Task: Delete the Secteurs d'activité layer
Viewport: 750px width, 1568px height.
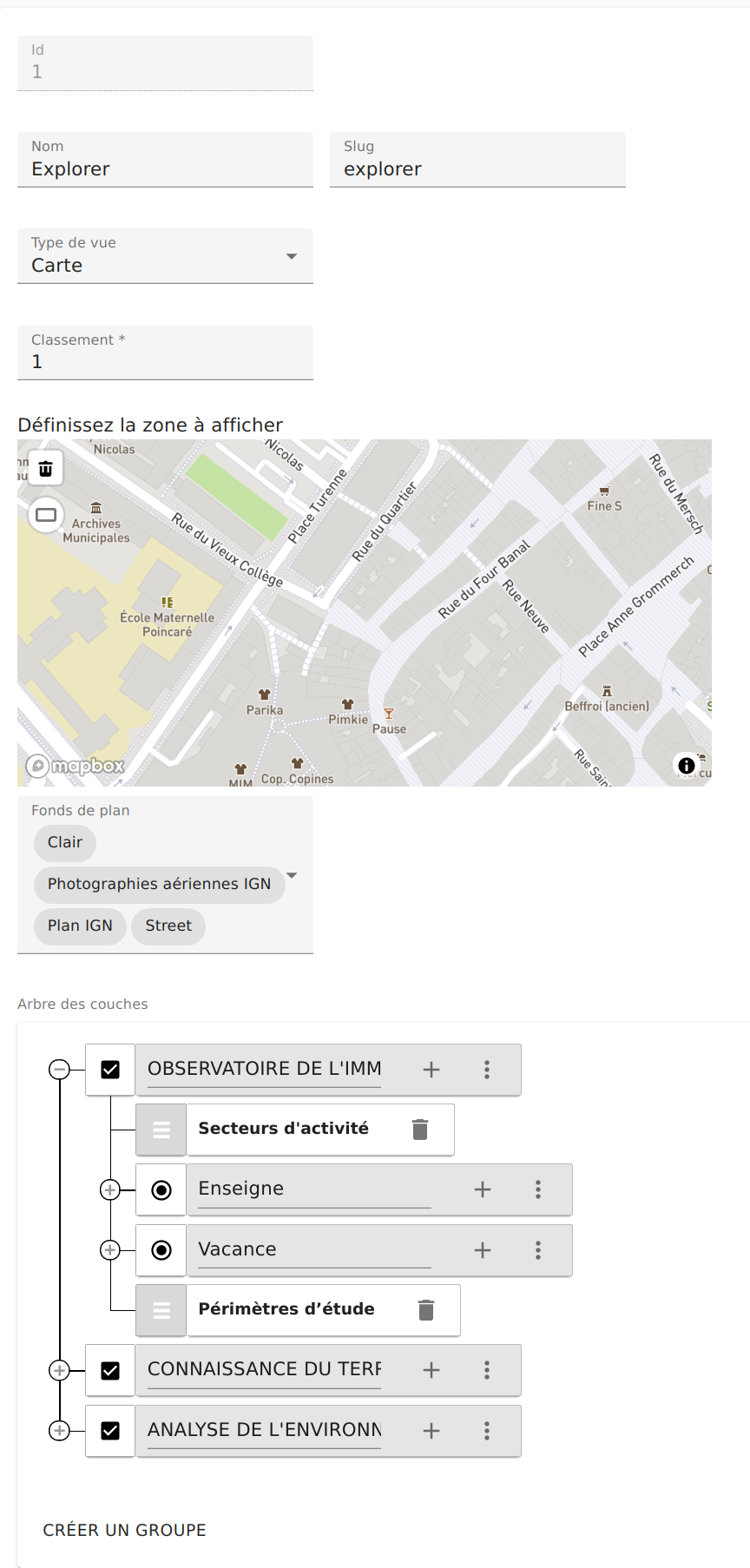Action: coord(420,1130)
